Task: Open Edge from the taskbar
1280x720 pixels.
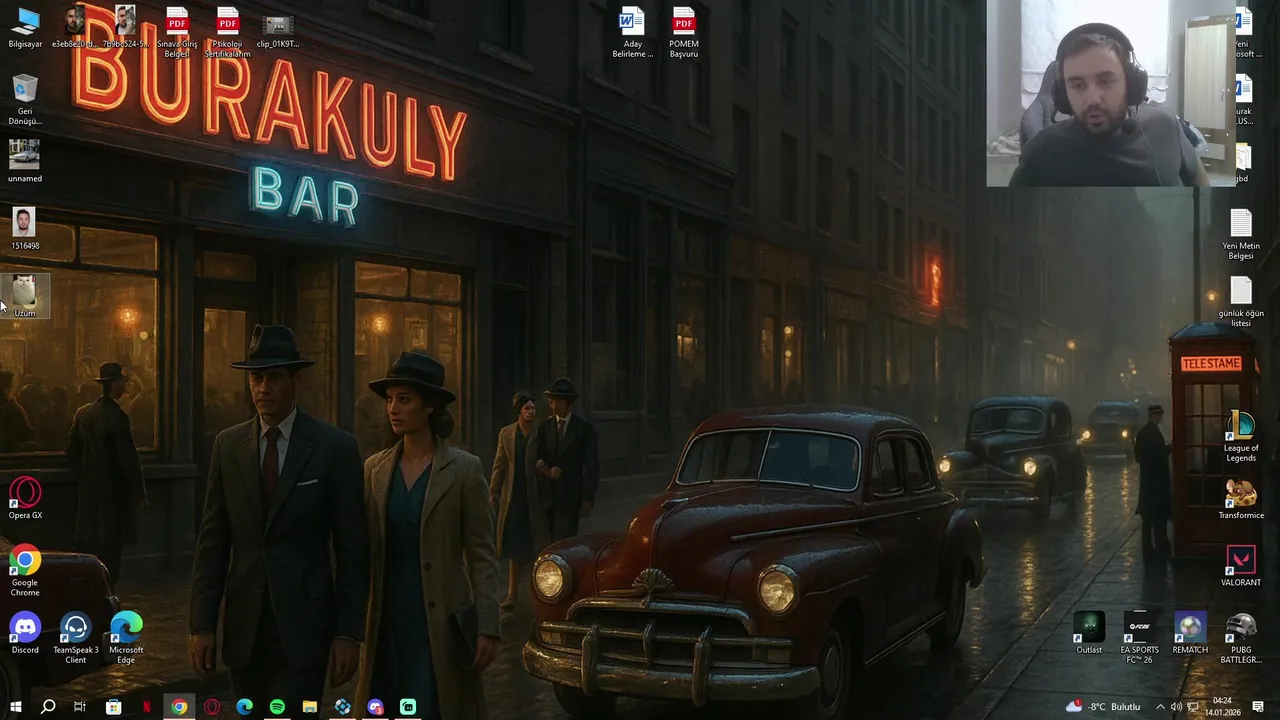Action: tap(244, 707)
